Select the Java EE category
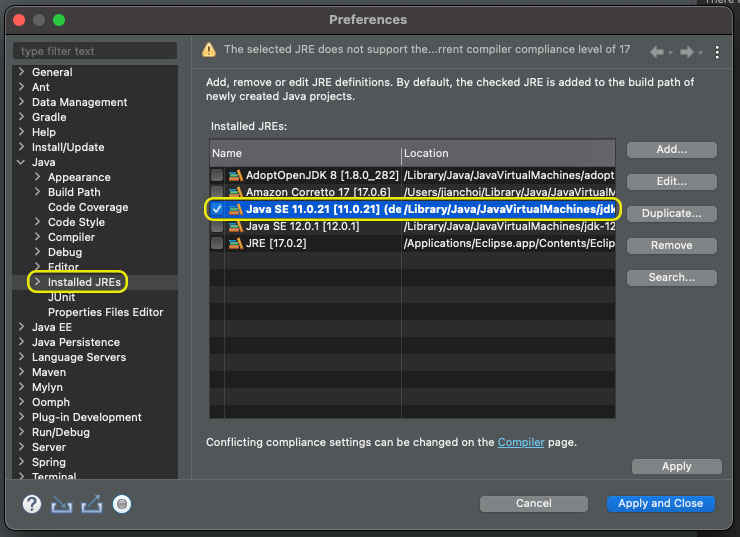Image resolution: width=740 pixels, height=537 pixels. 52,327
